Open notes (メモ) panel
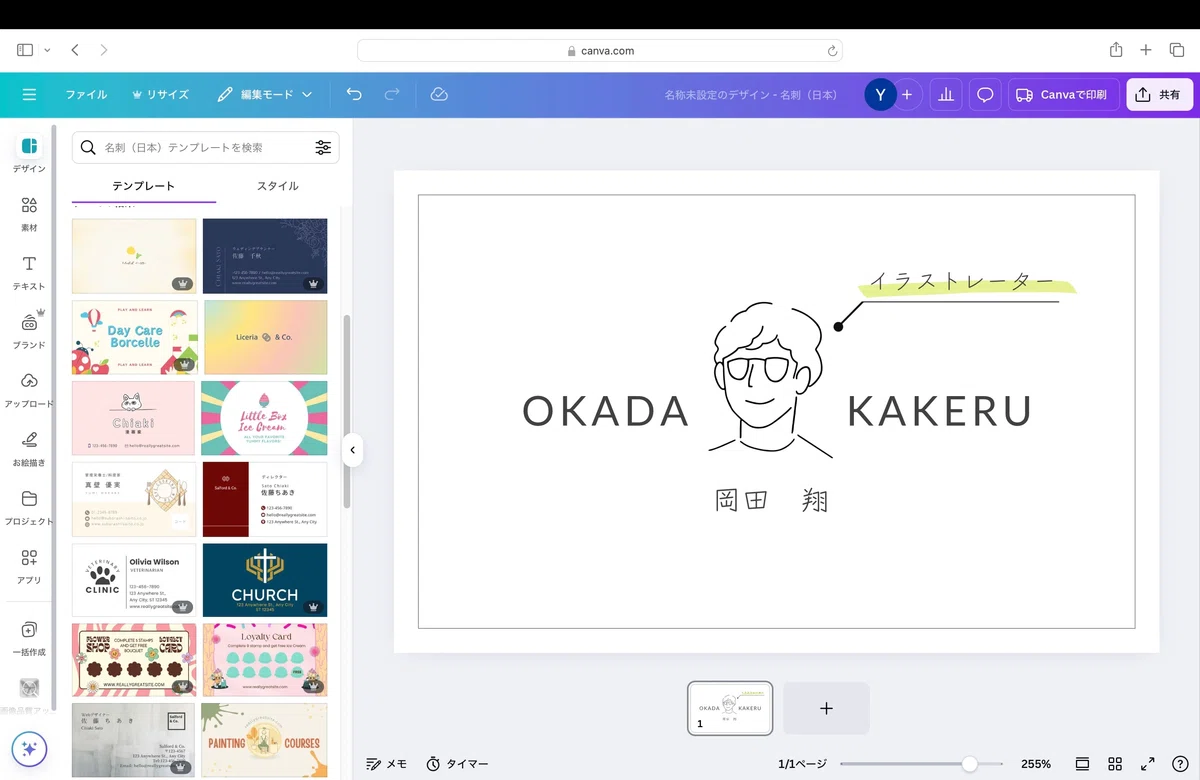 386,764
